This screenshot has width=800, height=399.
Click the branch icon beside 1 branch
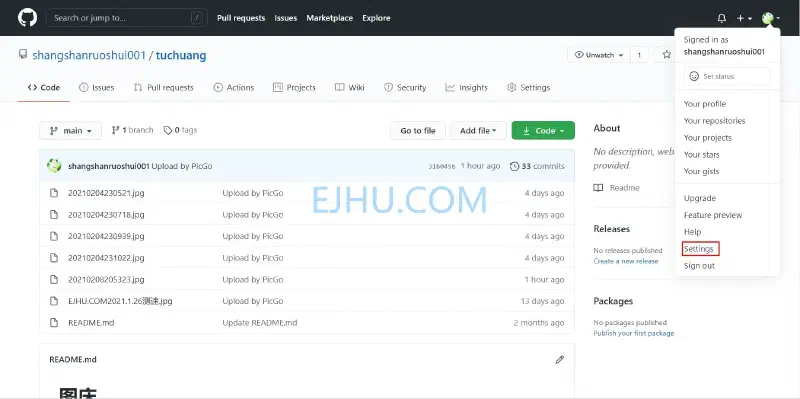tap(115, 130)
